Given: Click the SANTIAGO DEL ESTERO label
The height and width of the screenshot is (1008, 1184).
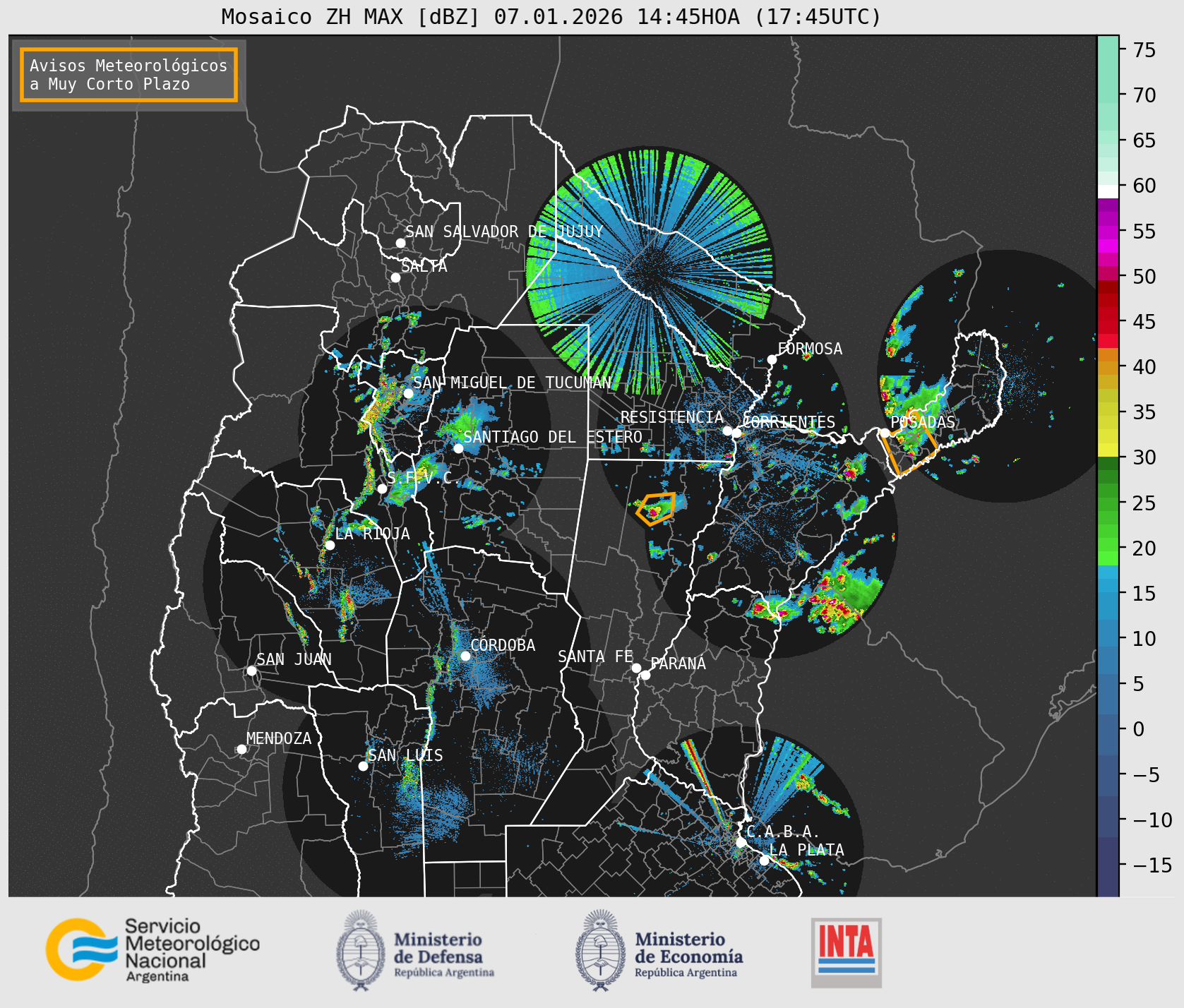Looking at the screenshot, I should tap(553, 437).
